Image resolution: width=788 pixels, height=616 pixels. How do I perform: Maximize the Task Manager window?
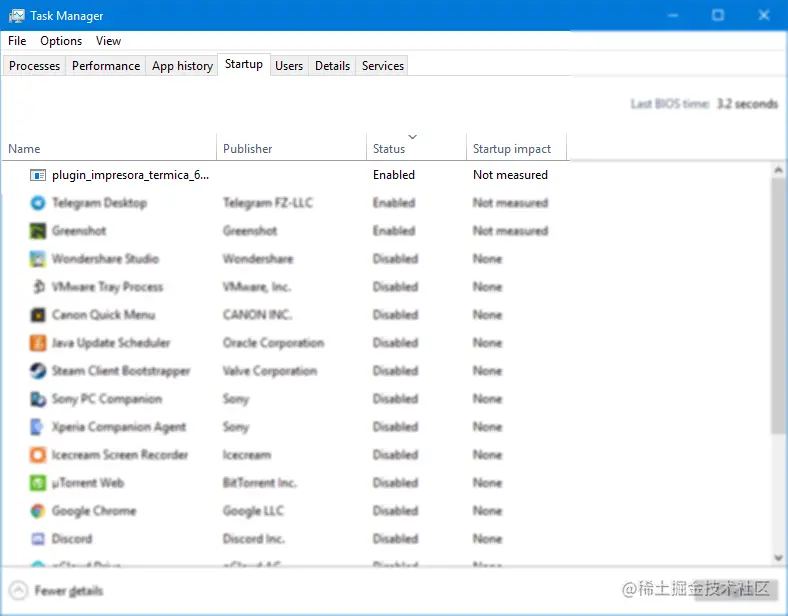[718, 16]
